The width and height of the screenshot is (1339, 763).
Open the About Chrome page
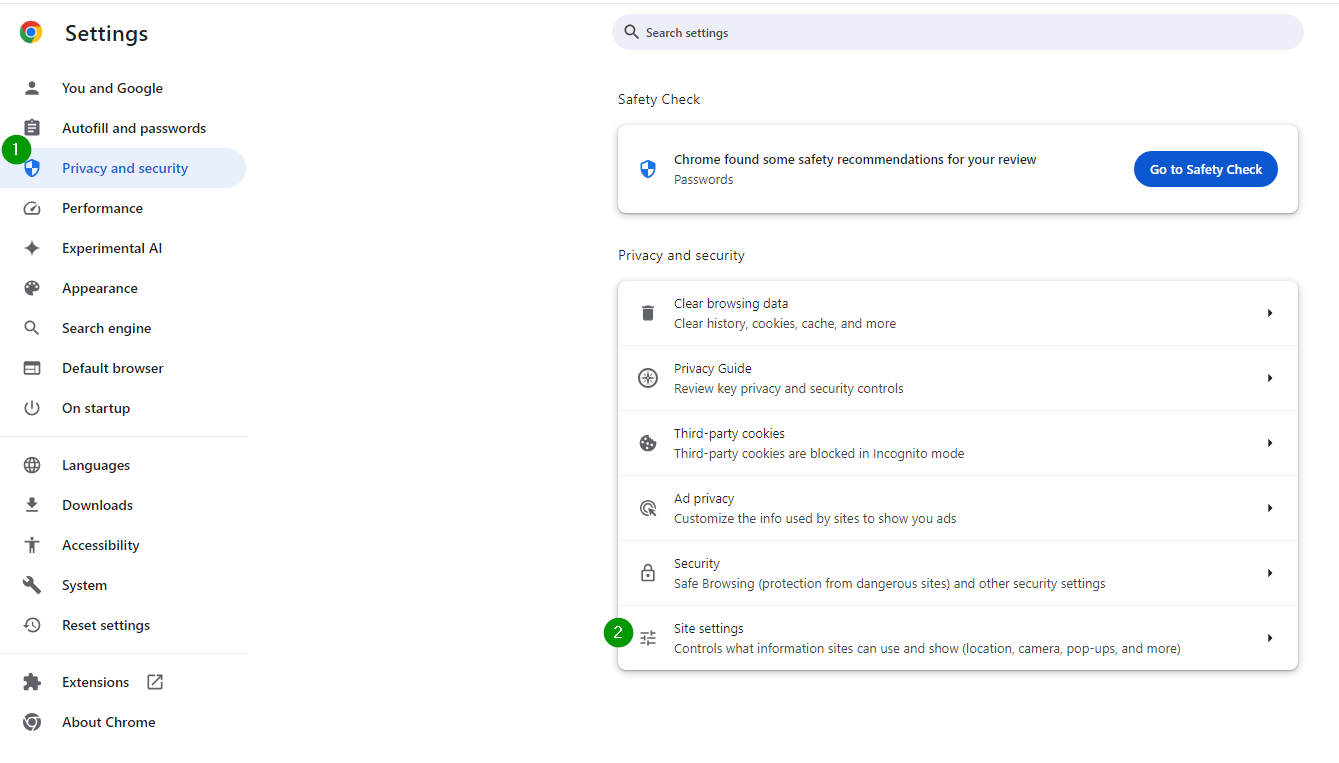tap(108, 722)
